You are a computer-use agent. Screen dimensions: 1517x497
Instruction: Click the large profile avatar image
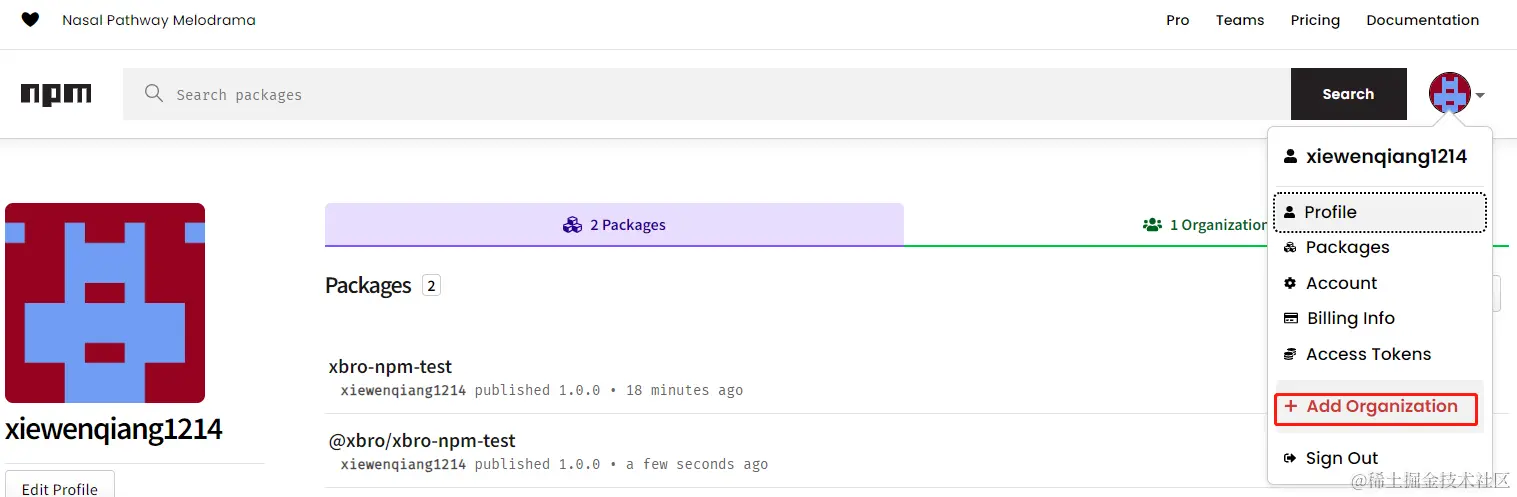(105, 303)
